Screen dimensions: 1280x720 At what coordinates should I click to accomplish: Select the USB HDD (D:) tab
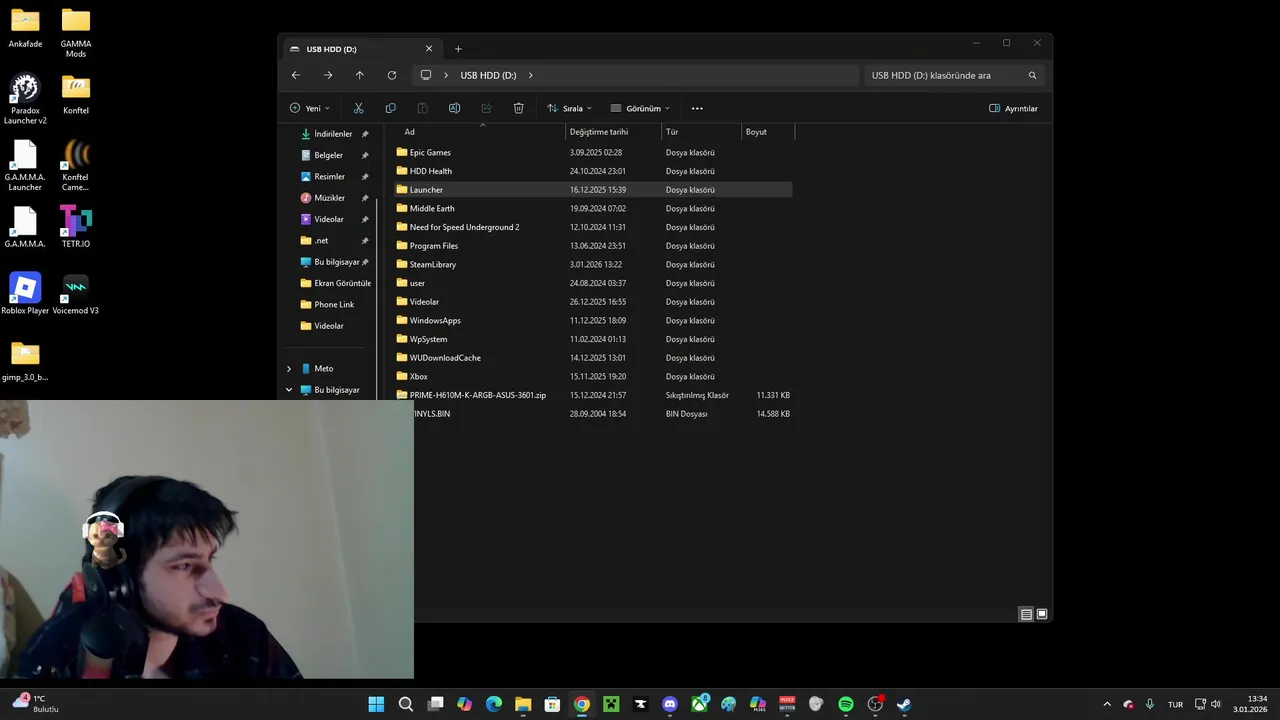point(361,49)
